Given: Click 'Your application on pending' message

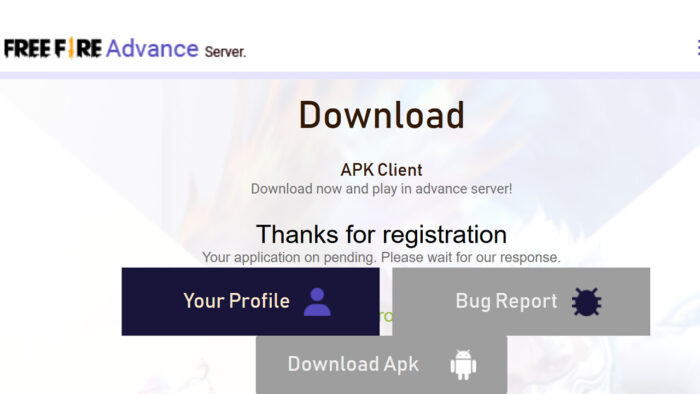Looking at the screenshot, I should click(x=381, y=257).
